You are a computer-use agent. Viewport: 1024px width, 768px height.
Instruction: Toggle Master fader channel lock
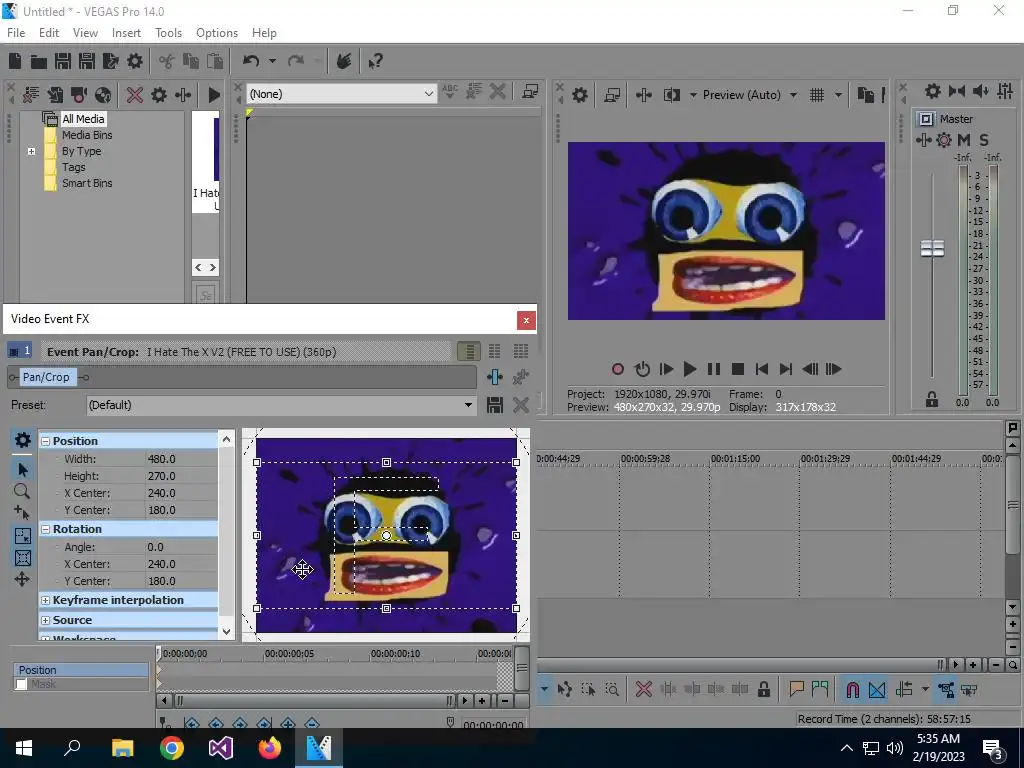tap(932, 399)
